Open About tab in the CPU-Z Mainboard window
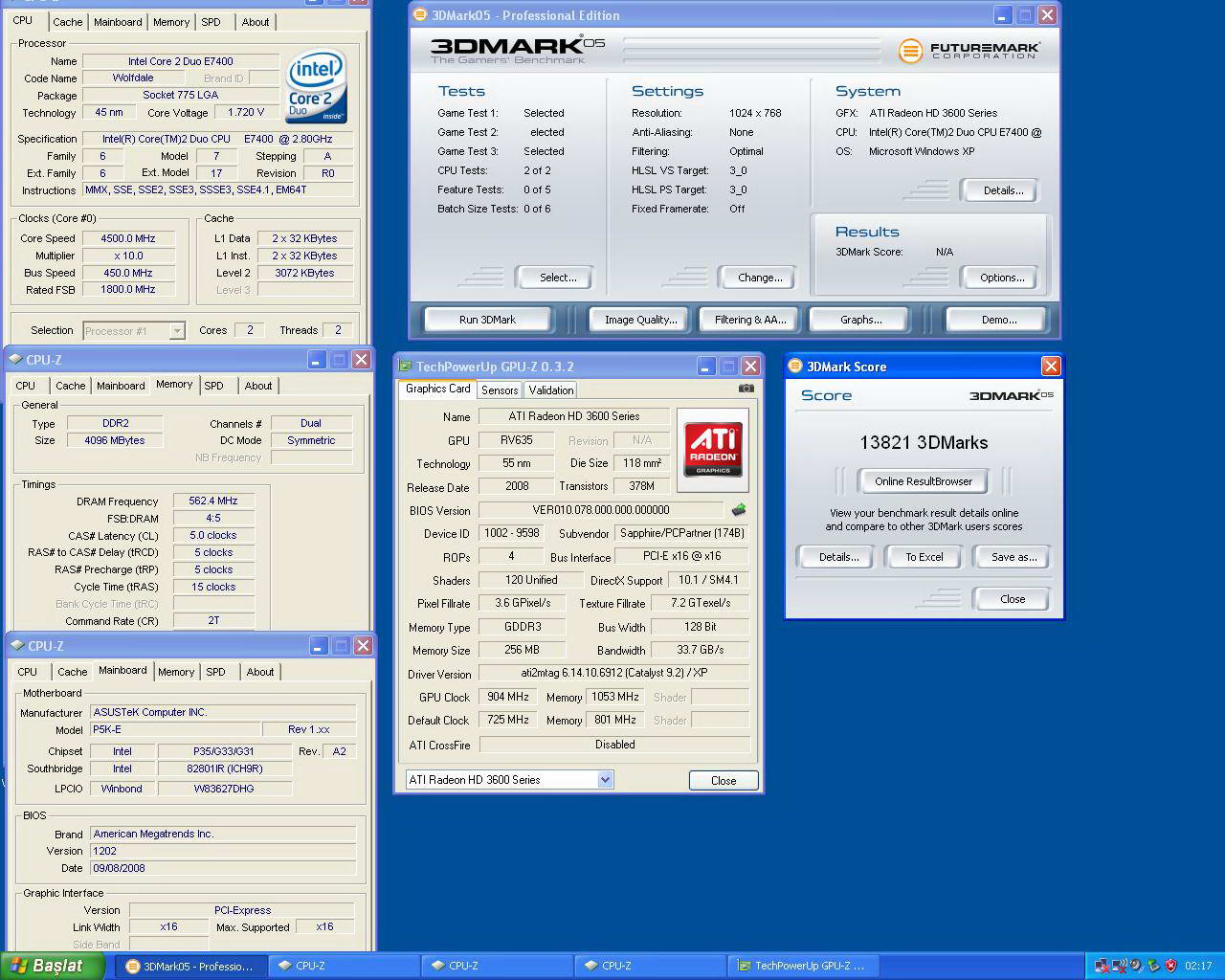This screenshot has height=980, width=1225. 260,672
